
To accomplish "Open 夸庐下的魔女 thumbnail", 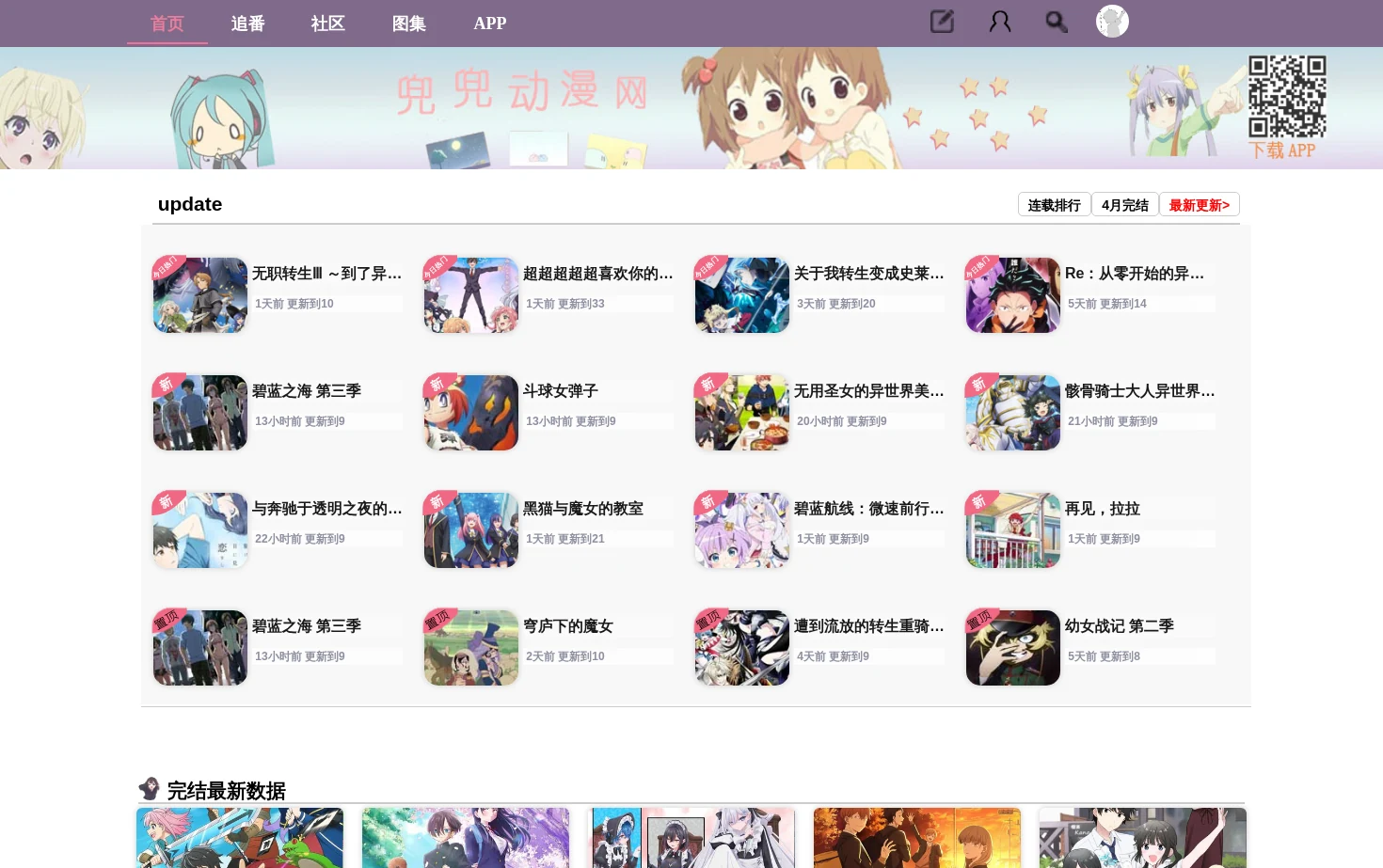I will tap(471, 648).
